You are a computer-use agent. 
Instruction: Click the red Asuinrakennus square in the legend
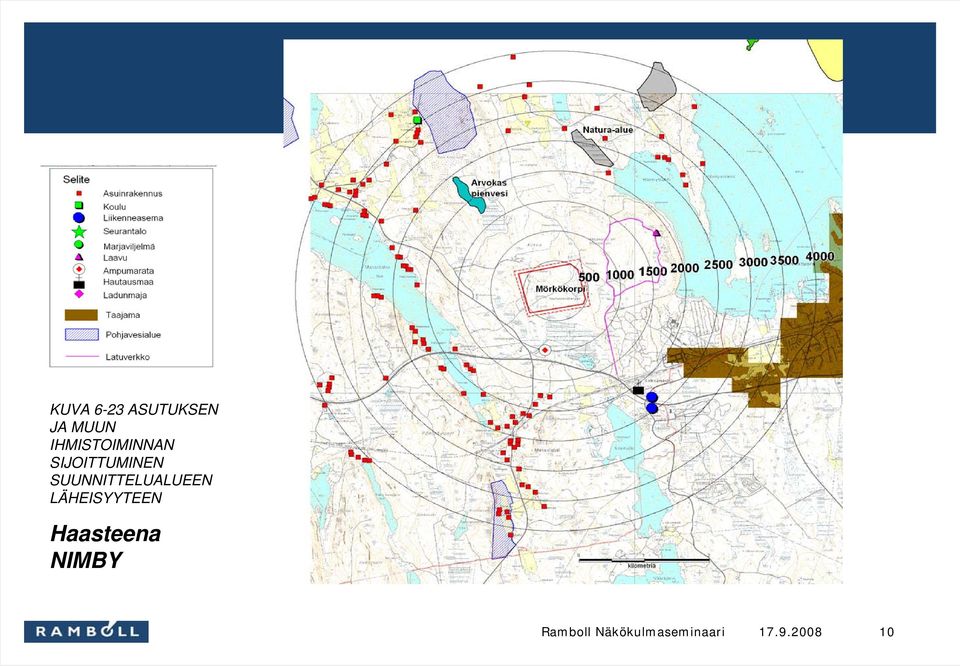coord(78,193)
